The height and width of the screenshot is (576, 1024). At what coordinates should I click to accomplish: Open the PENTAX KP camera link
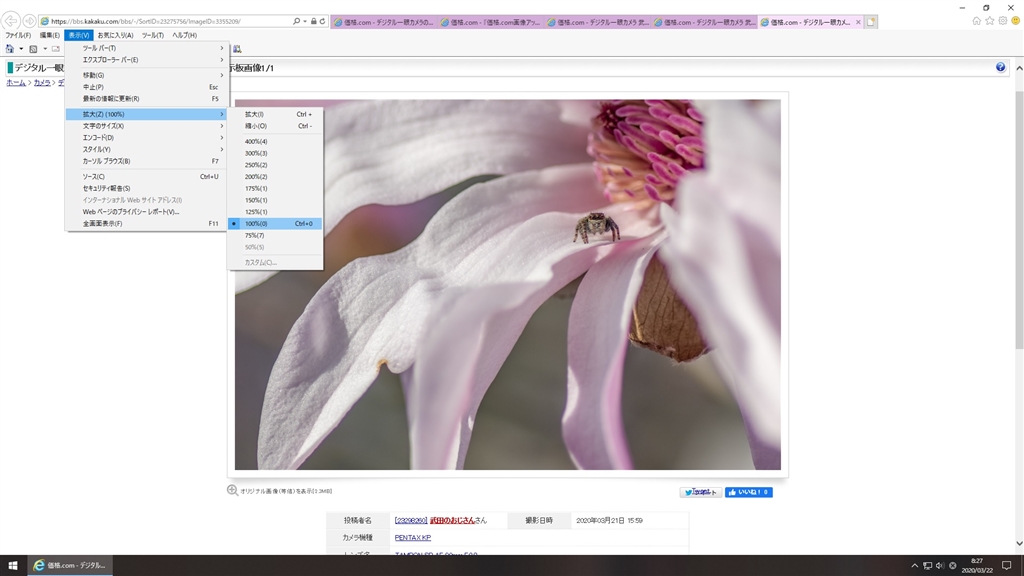[x=412, y=537]
